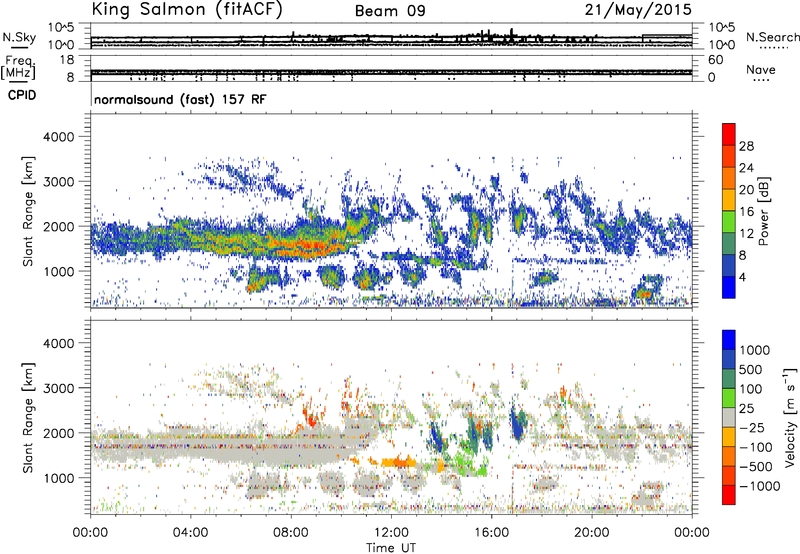
Task: Click the 18 MHz frequency tick label
Action: tap(67, 60)
